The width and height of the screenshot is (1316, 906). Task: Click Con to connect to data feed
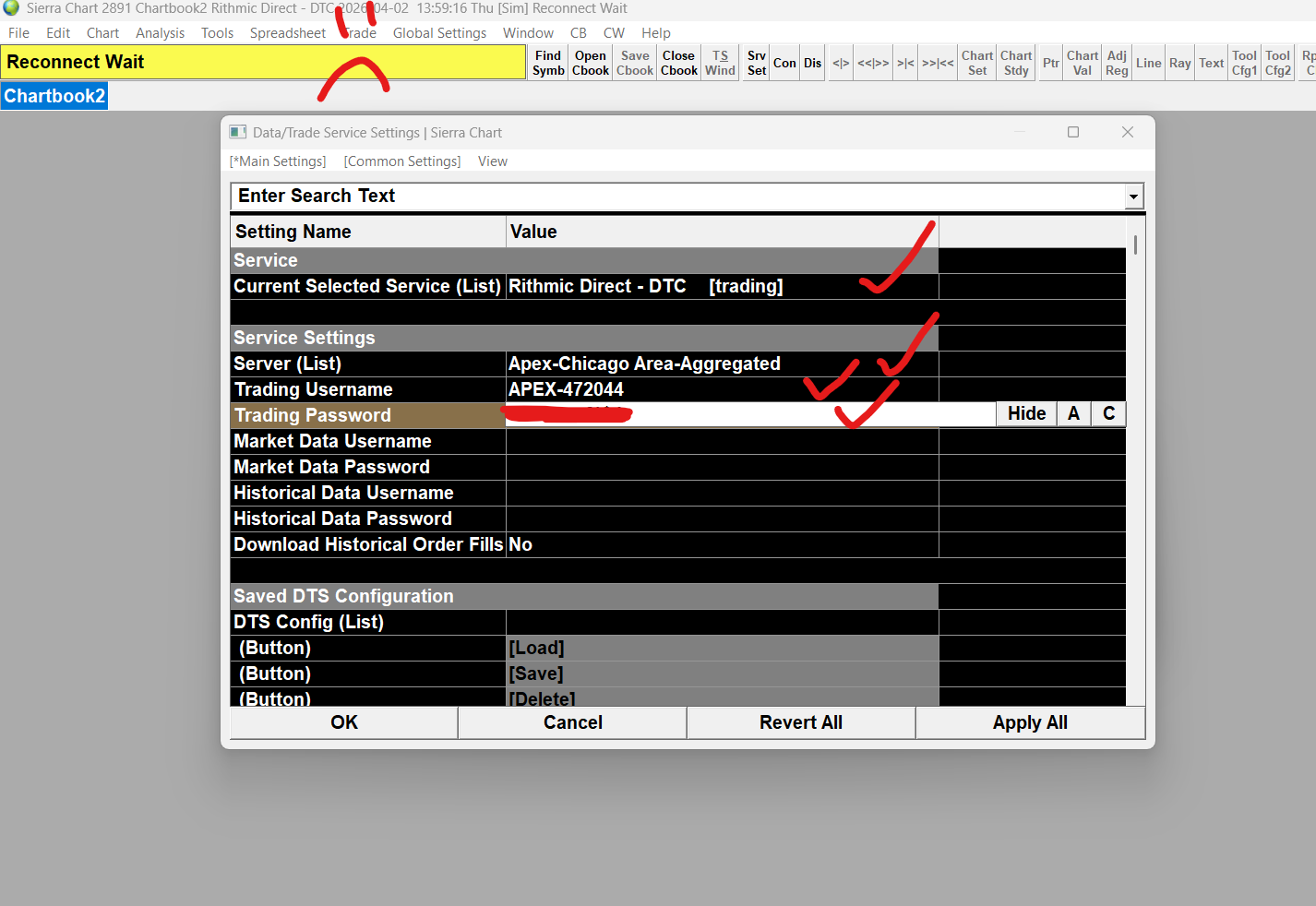pyautogui.click(x=784, y=63)
